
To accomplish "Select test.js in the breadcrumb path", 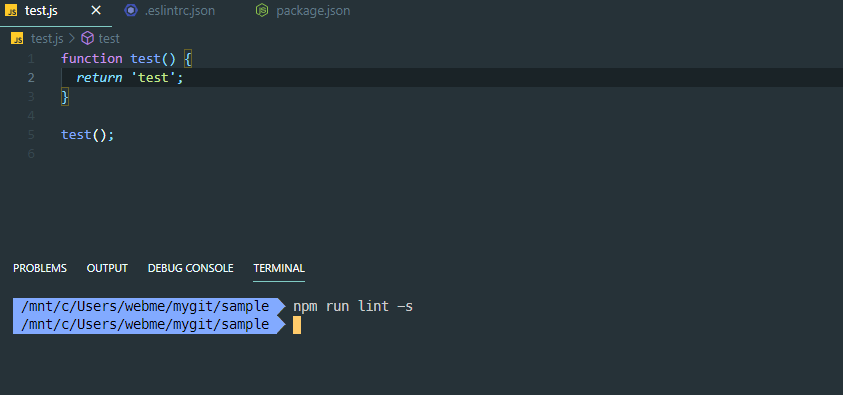I will click(47, 39).
